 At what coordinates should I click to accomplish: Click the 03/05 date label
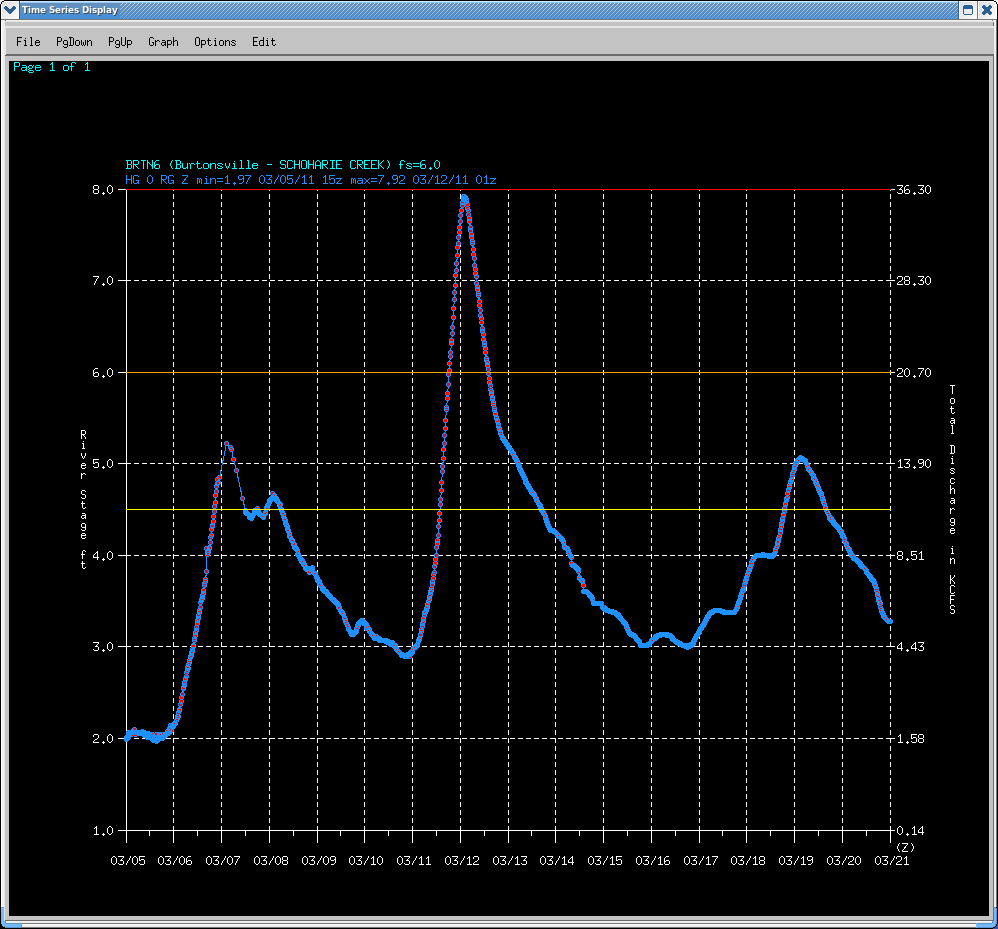128,861
